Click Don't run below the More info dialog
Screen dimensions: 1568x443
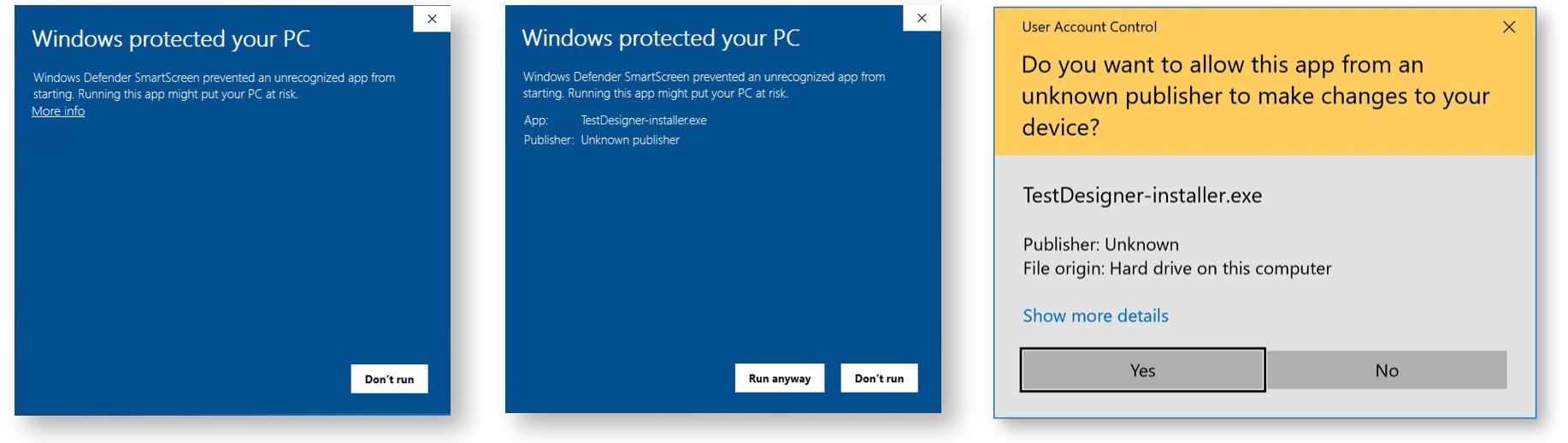coord(389,379)
